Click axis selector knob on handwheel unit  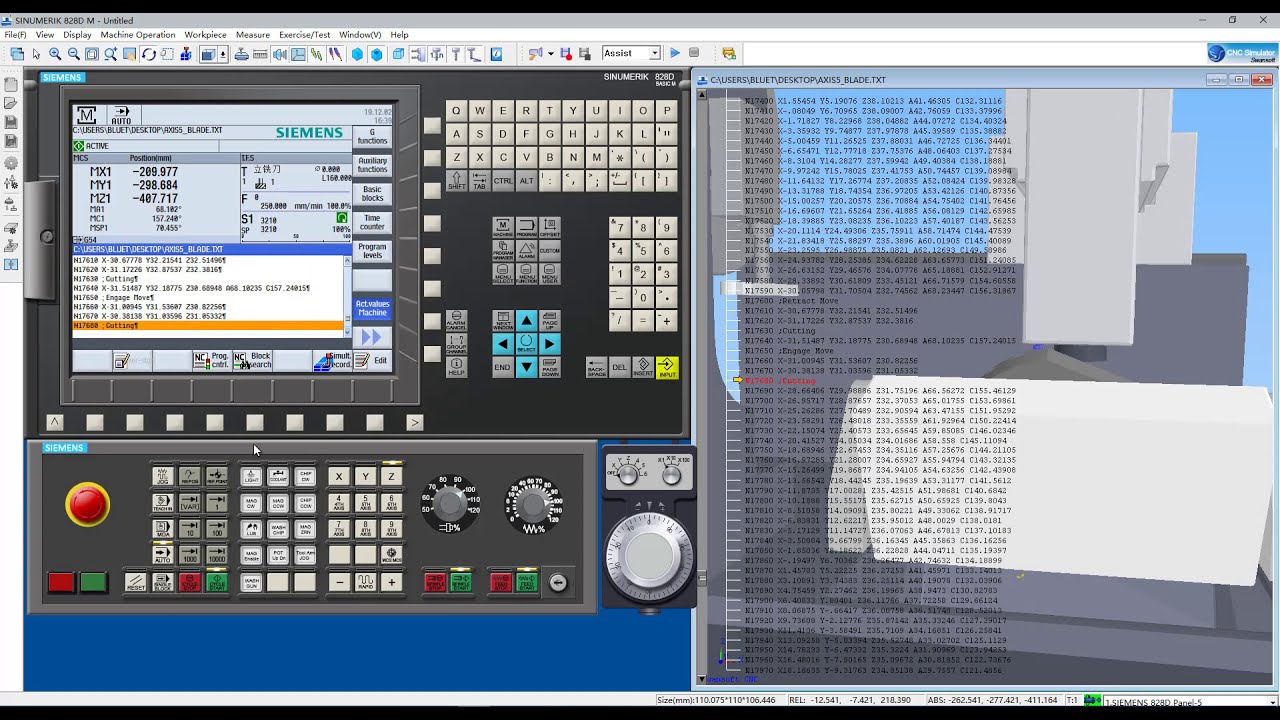coord(627,475)
